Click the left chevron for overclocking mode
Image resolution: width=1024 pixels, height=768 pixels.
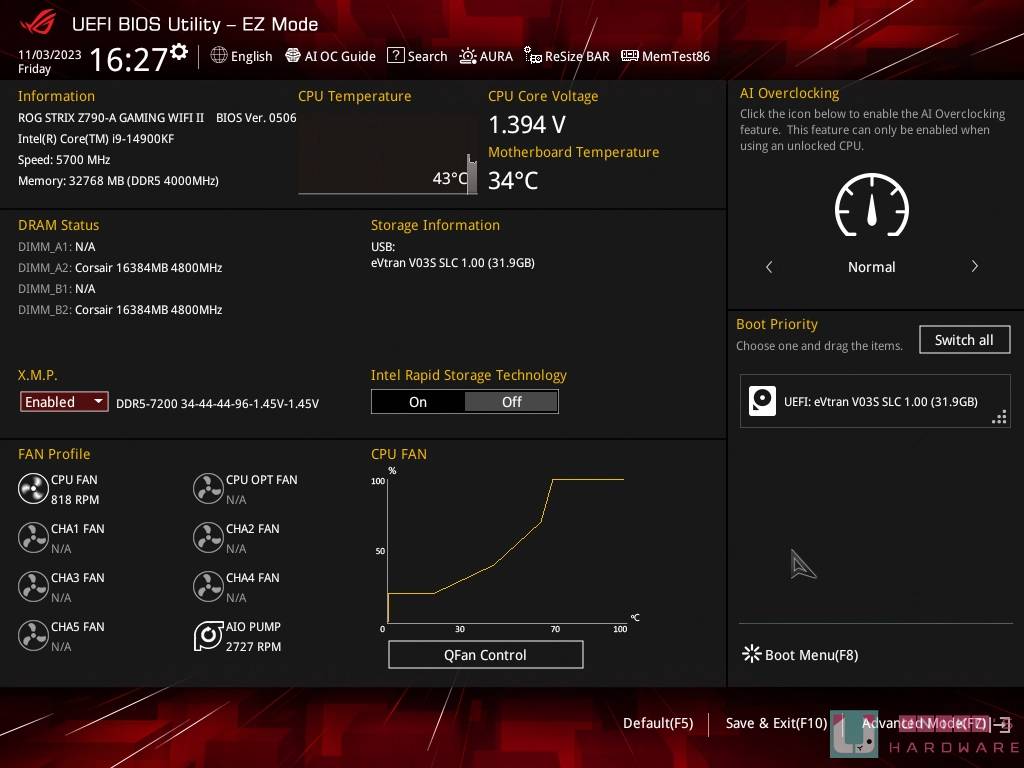(x=769, y=267)
